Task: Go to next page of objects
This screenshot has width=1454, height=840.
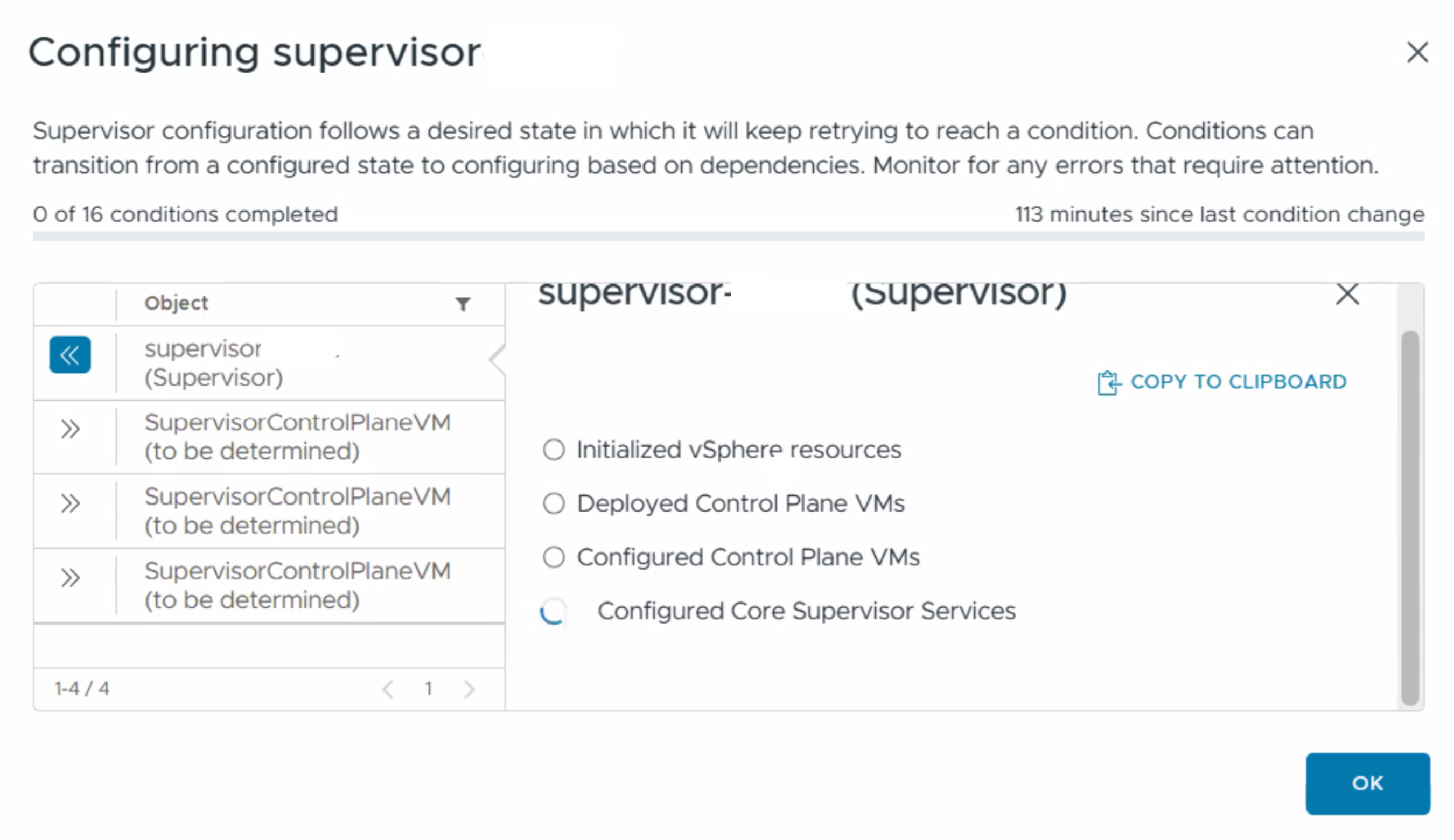Action: pyautogui.click(x=470, y=689)
